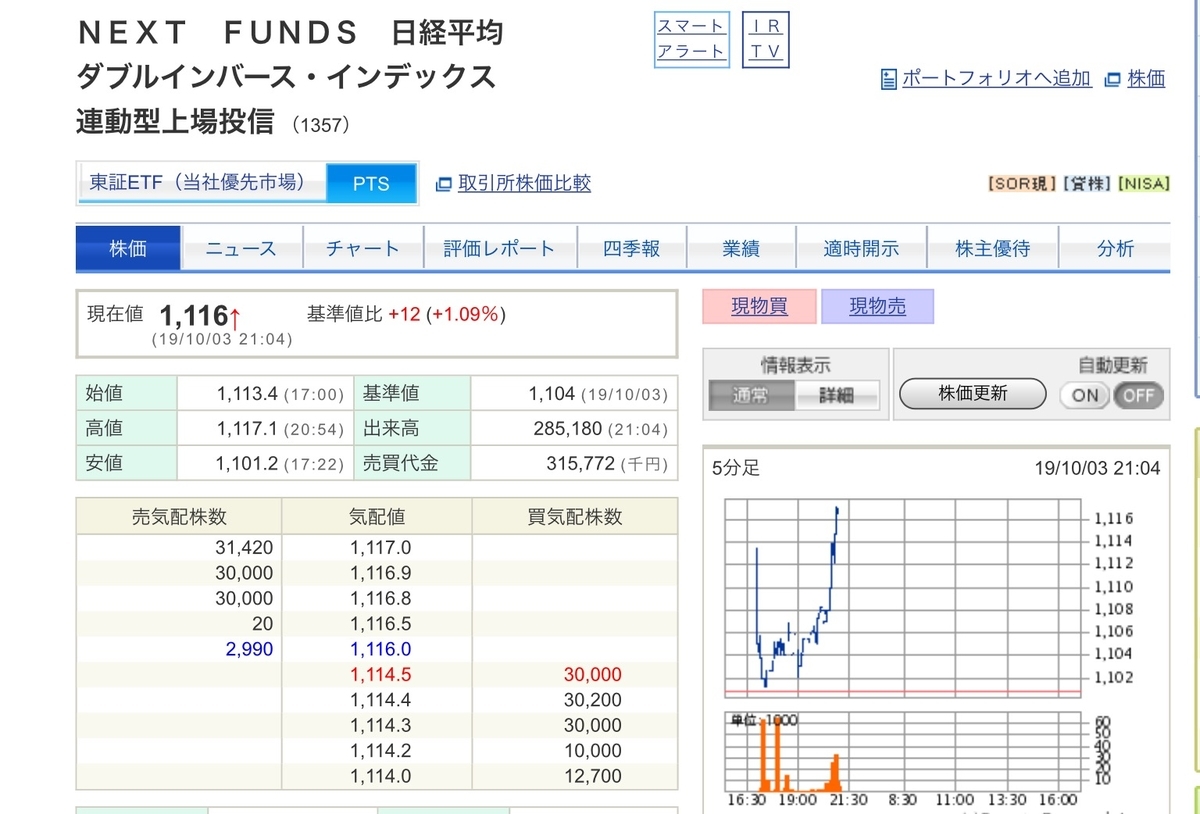Switch to the 評価レポート tab
1200x814 pixels.
[499, 249]
